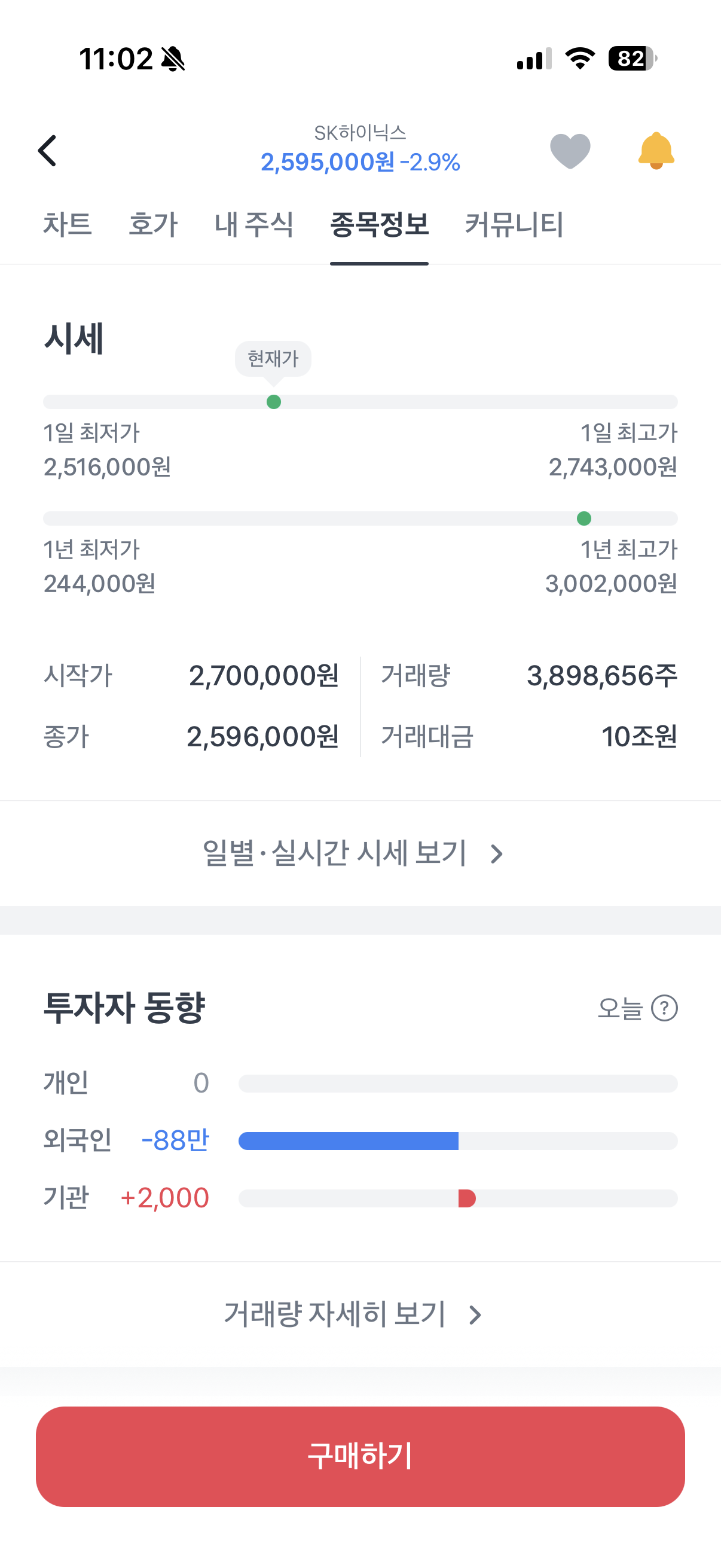Tap the green dot on 1년 range bar
The image size is (721, 1568).
click(583, 518)
